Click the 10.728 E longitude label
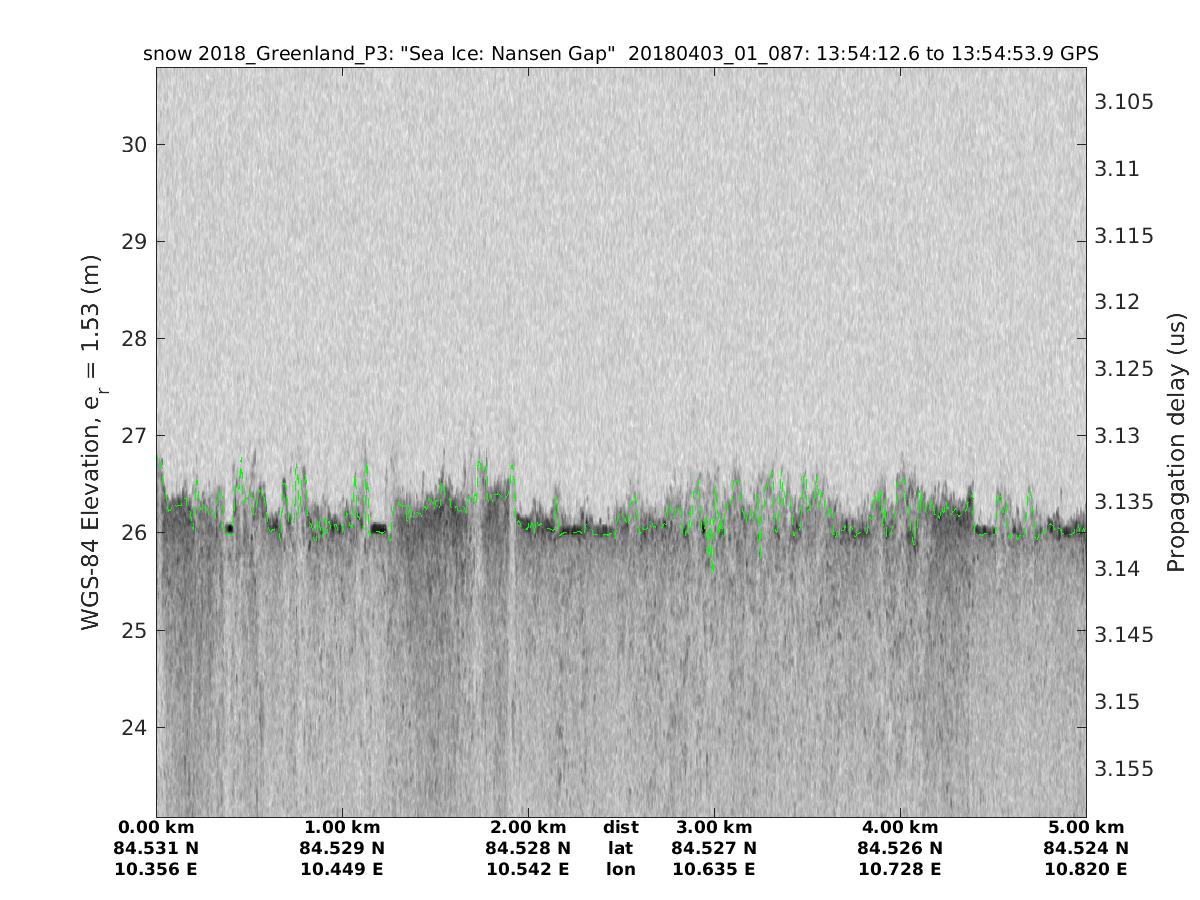This screenshot has width=1200, height=900. click(x=900, y=869)
